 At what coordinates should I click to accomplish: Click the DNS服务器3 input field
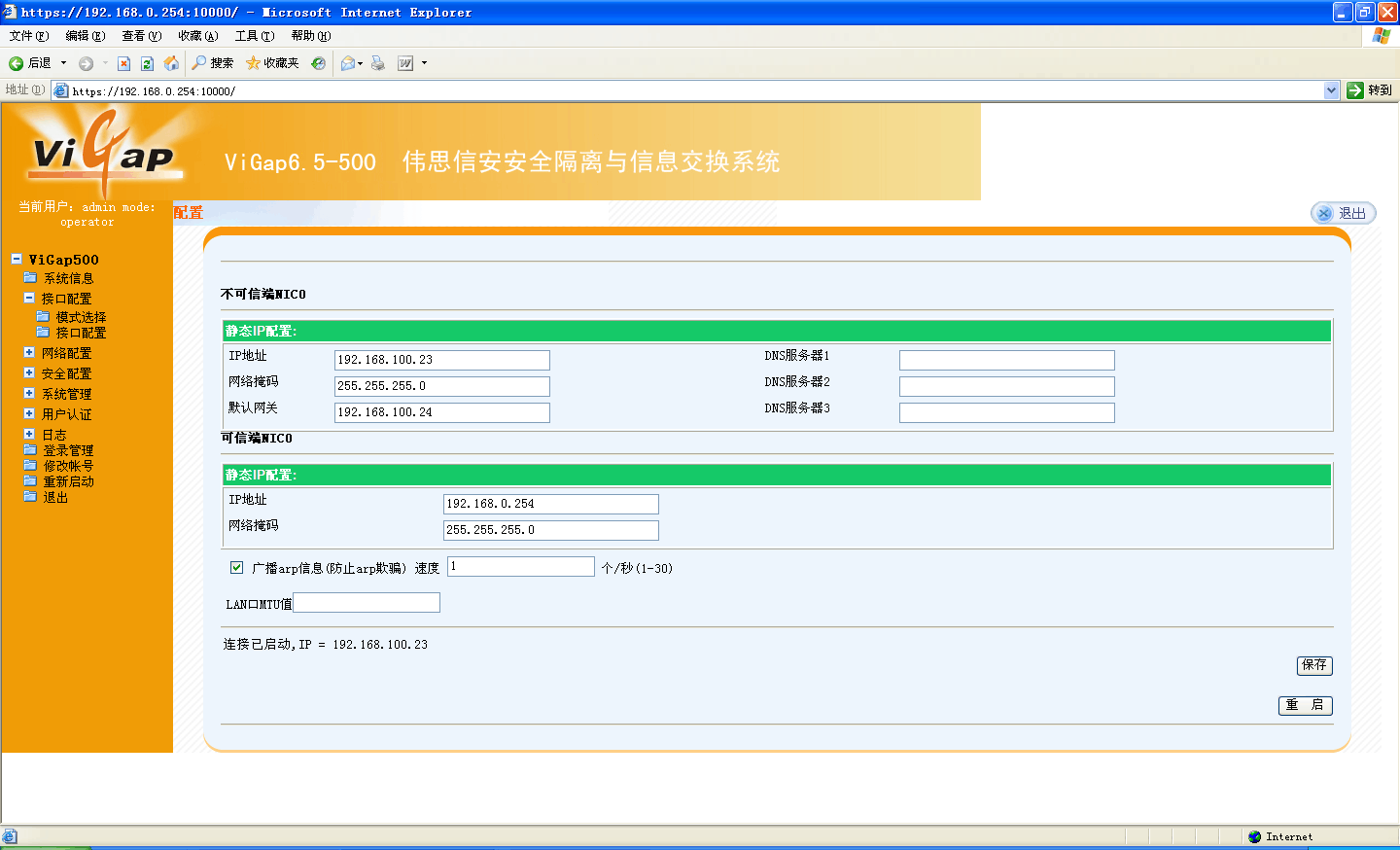click(1007, 412)
